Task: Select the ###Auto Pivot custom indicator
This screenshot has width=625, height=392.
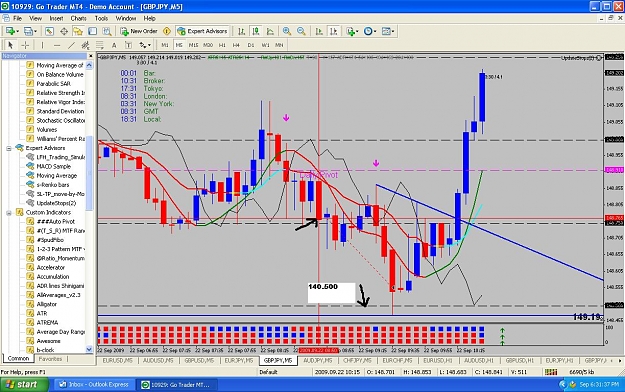Action: point(55,222)
